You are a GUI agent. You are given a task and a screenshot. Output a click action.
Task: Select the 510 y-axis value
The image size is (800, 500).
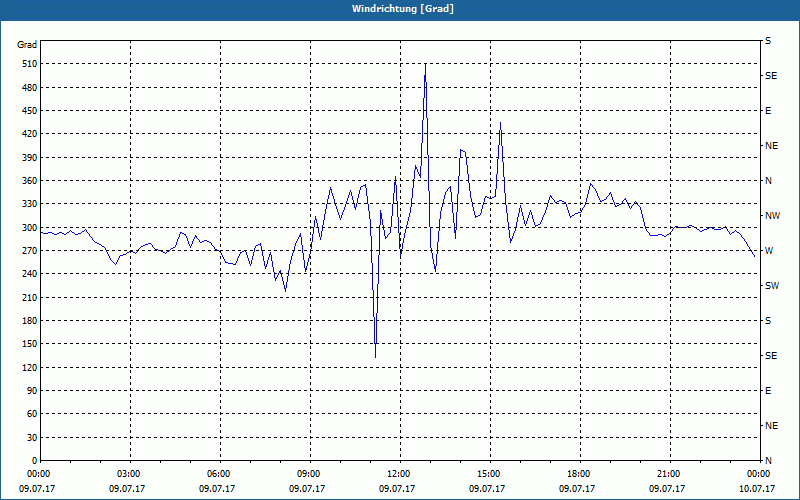coord(31,64)
